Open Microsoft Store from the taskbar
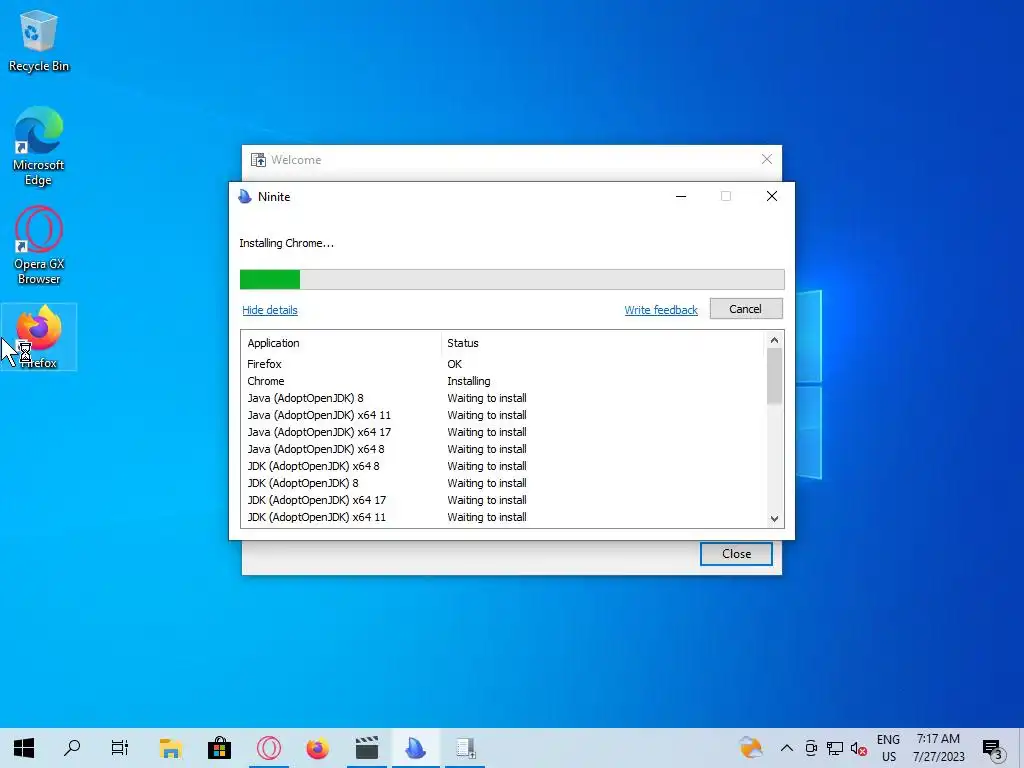The width and height of the screenshot is (1024, 768). [x=219, y=748]
